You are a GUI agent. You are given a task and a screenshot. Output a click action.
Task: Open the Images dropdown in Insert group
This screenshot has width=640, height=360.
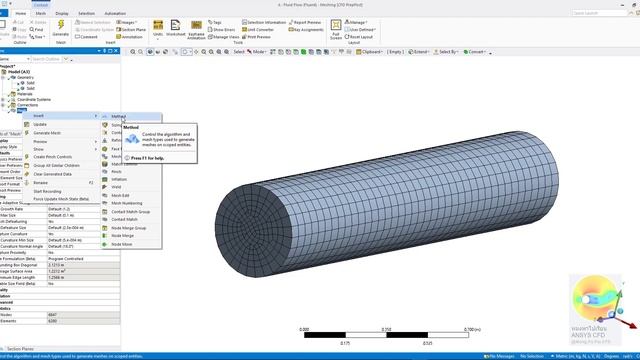pos(127,22)
